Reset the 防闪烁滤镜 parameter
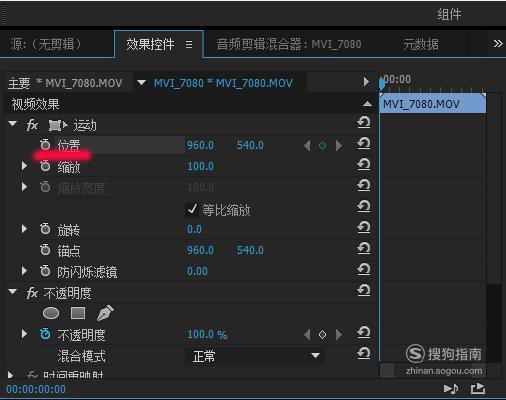This screenshot has height=400, width=506. point(364,269)
